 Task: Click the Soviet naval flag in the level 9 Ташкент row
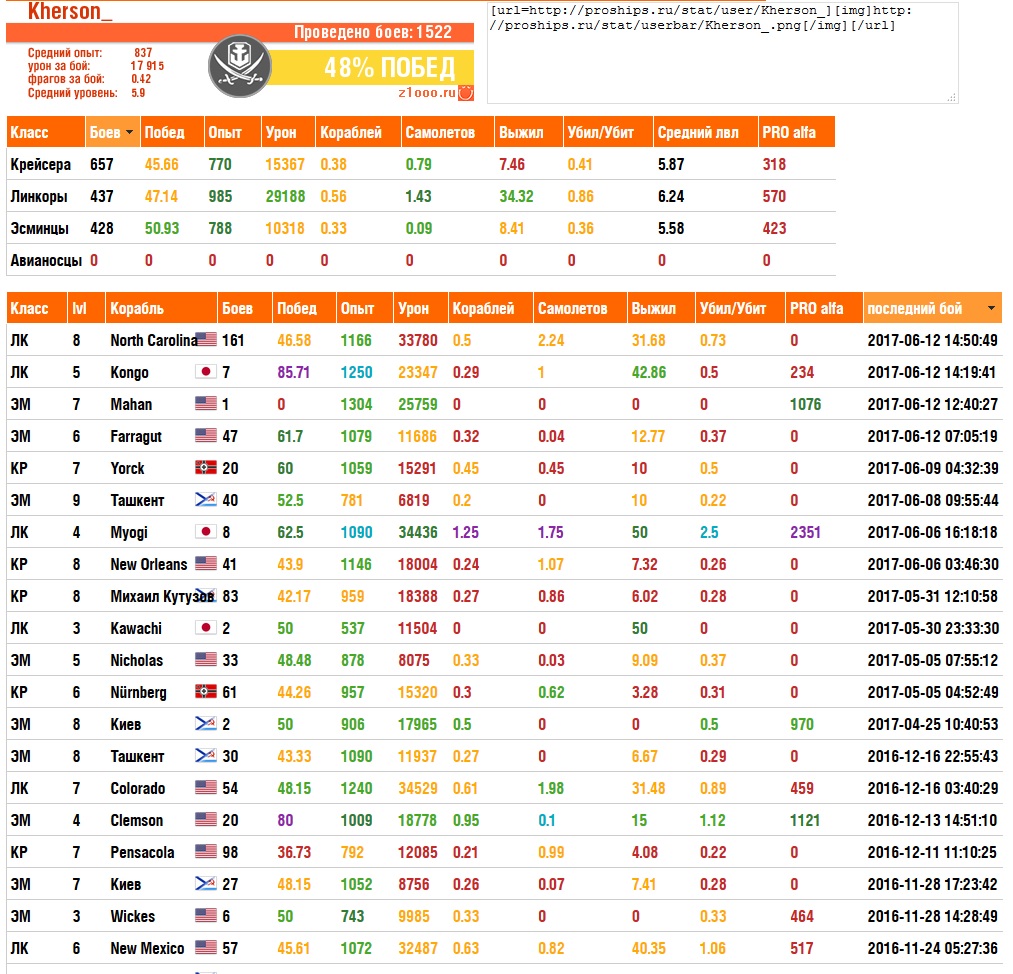206,499
